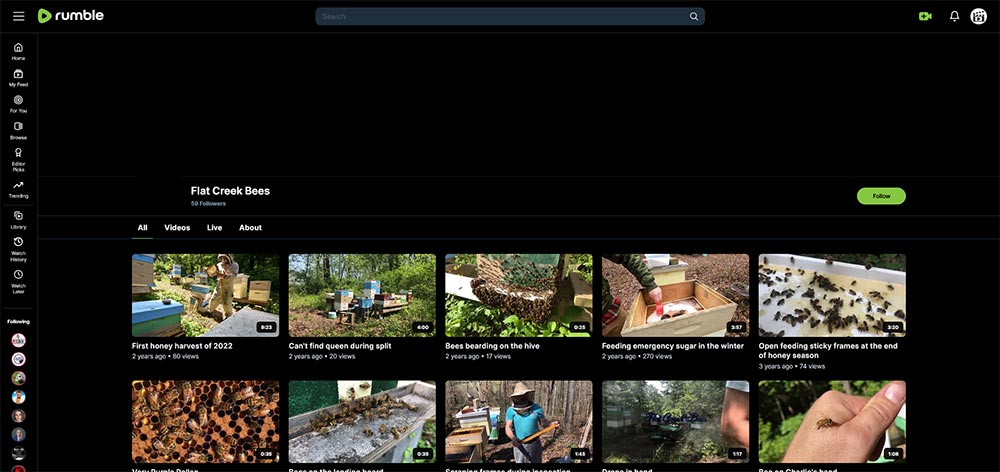The height and width of the screenshot is (472, 1000).
Task: Open the 1:45 beekeeper scraping frames thumbnail
Action: tap(518, 422)
